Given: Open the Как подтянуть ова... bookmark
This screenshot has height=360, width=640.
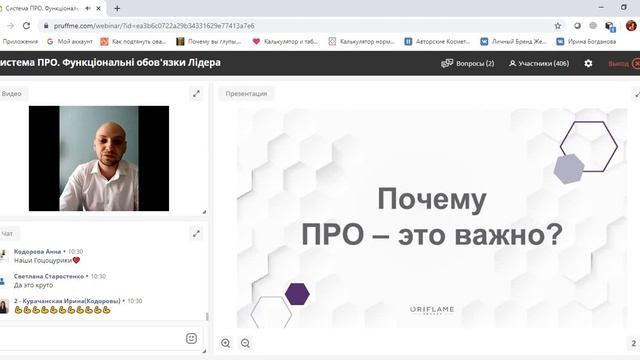Looking at the screenshot, I should (x=133, y=42).
